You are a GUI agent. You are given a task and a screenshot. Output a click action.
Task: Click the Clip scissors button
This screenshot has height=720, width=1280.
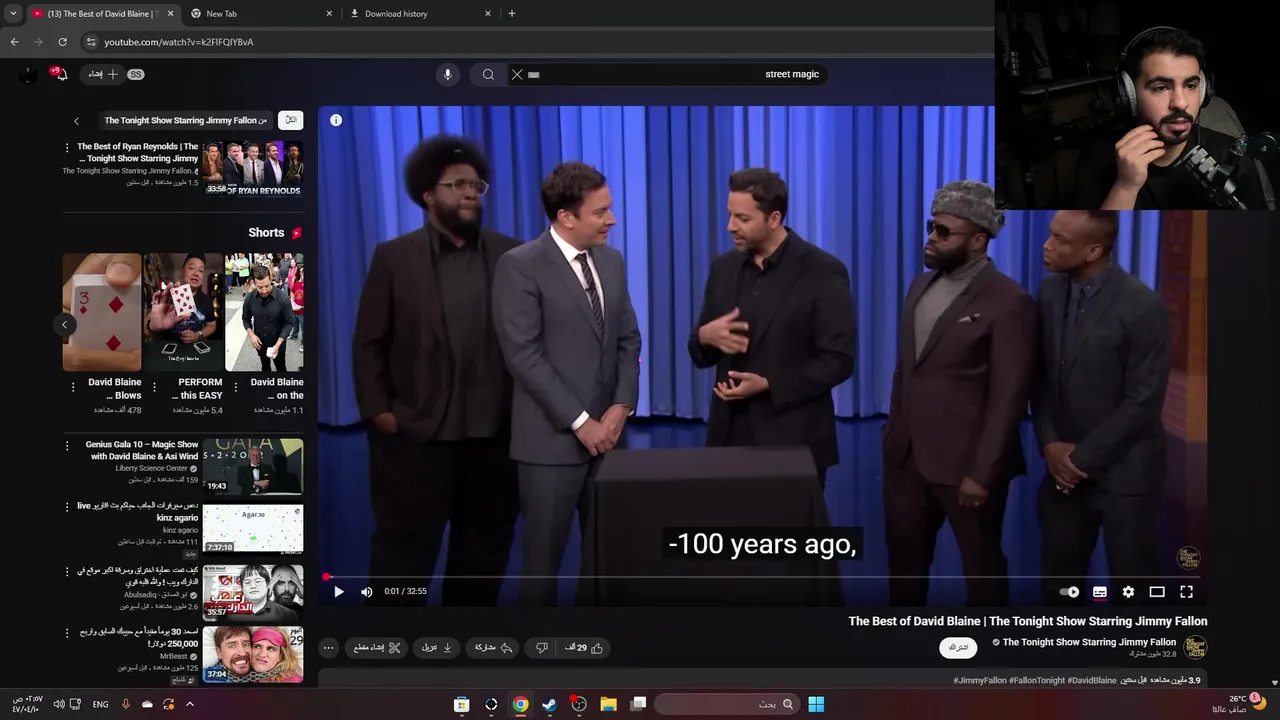coord(377,648)
